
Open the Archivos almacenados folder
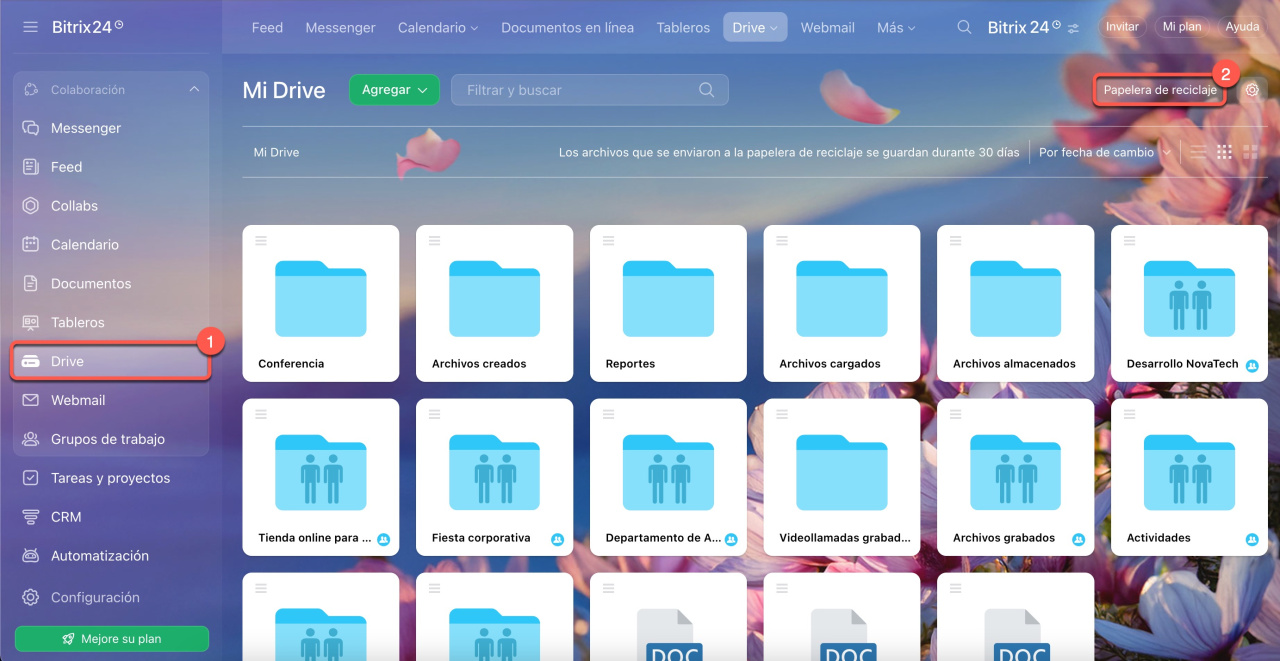click(1015, 303)
